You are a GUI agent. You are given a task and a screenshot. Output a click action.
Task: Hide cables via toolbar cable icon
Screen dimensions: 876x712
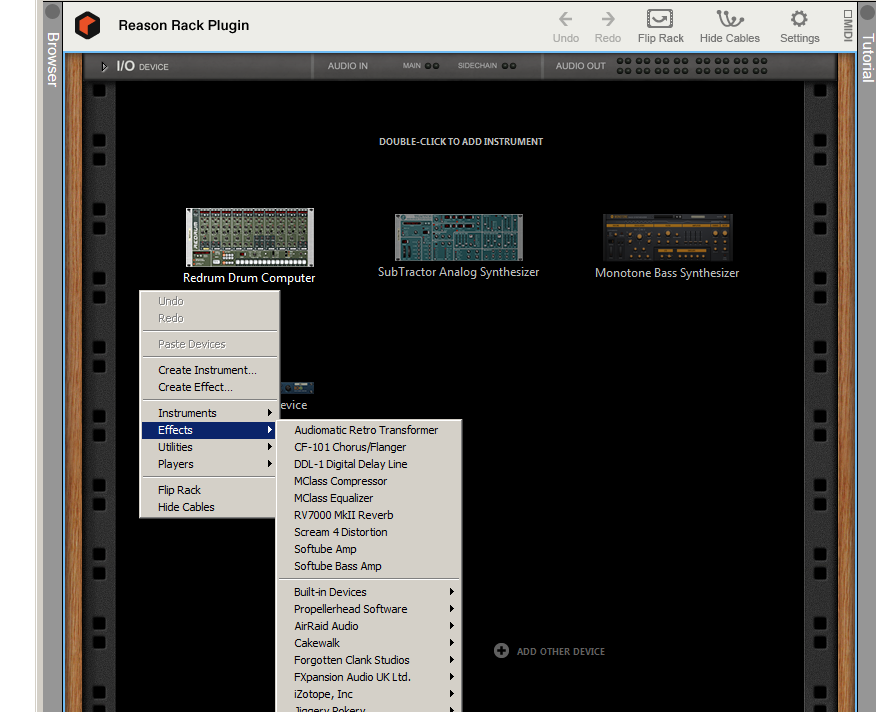(730, 19)
